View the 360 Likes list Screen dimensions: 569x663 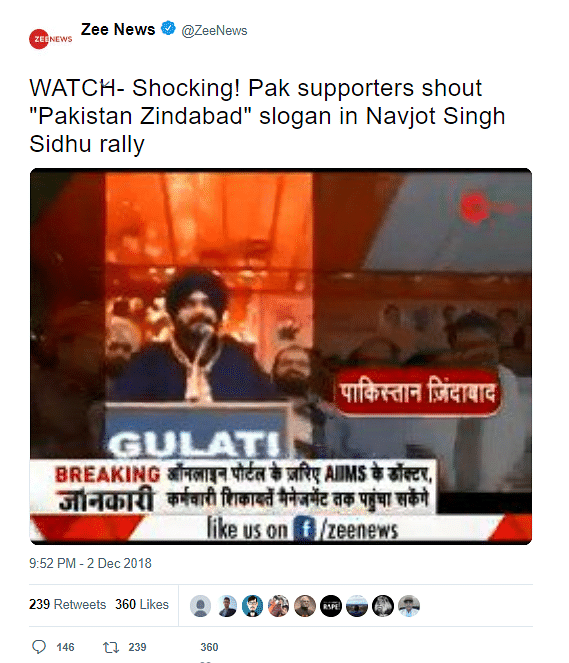[142, 604]
